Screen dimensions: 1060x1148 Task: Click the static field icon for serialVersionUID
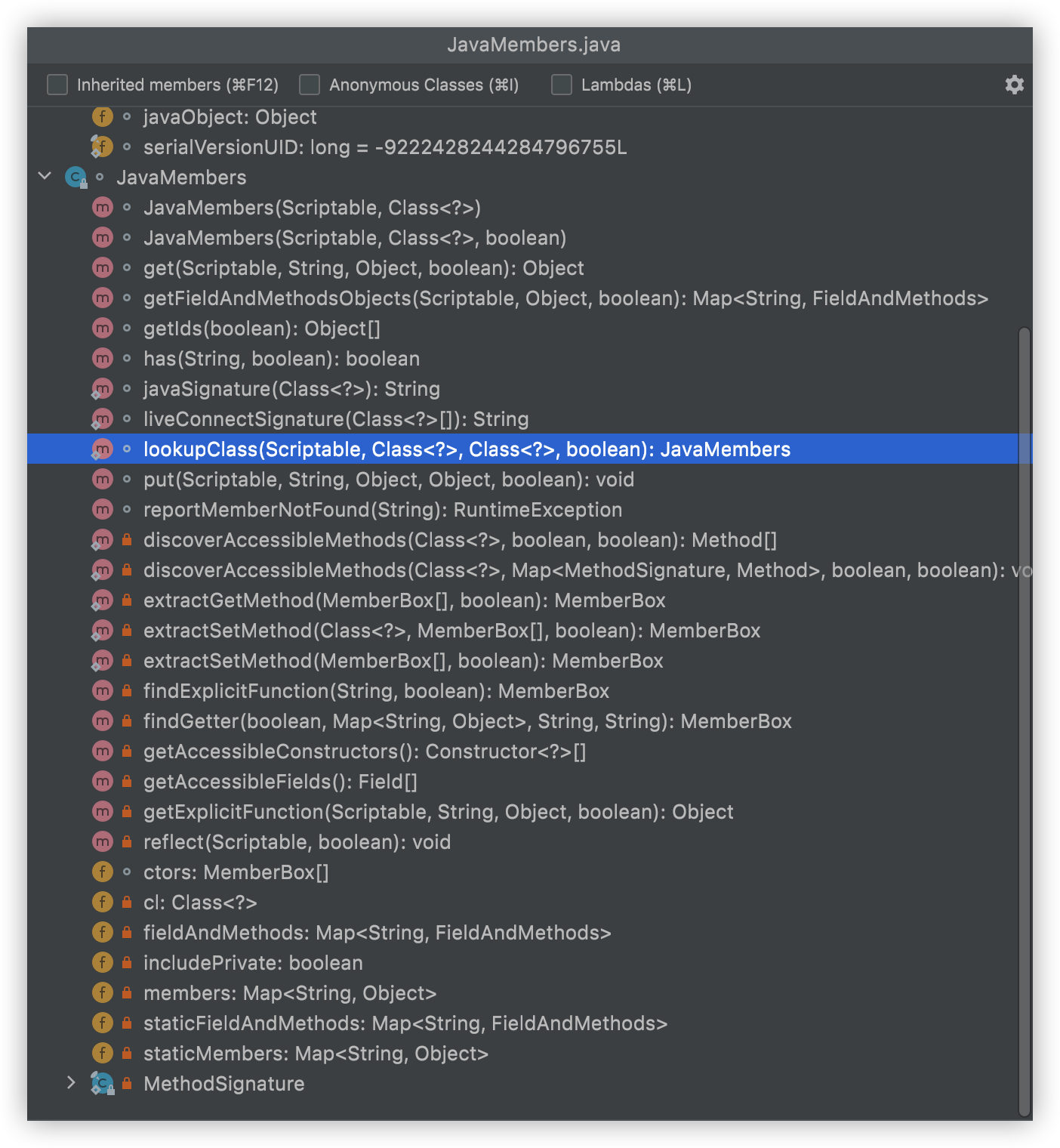(x=103, y=147)
